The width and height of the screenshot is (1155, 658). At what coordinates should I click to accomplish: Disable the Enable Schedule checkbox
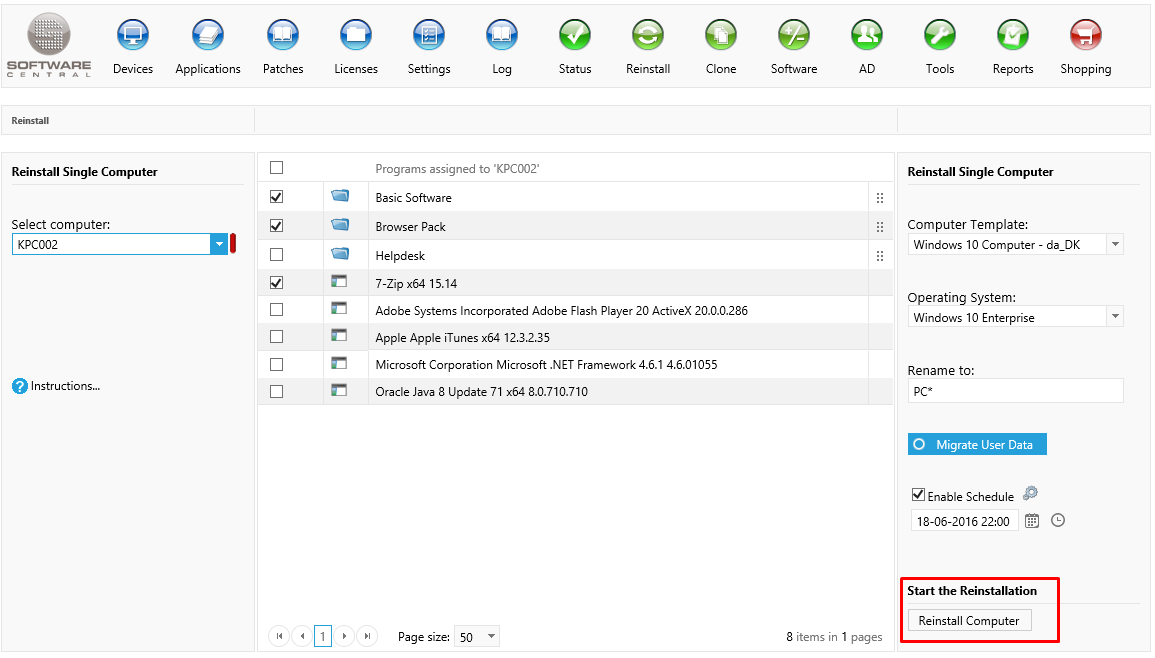tap(918, 495)
